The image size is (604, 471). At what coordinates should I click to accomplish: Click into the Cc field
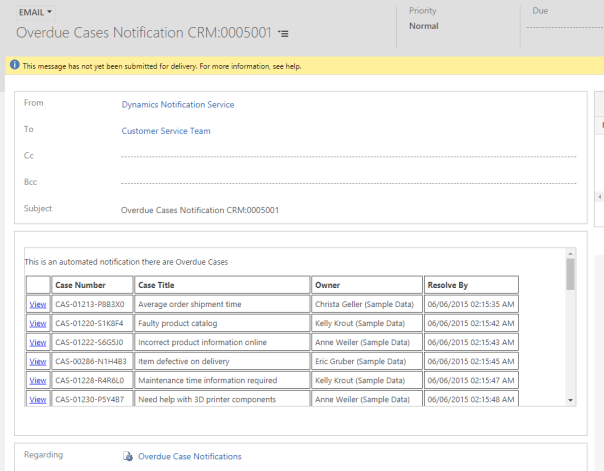click(349, 156)
